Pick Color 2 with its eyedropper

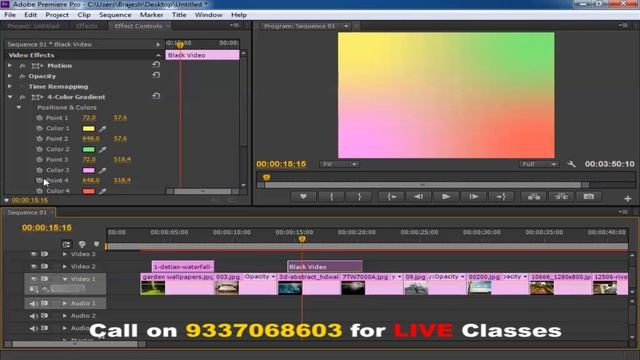point(102,149)
